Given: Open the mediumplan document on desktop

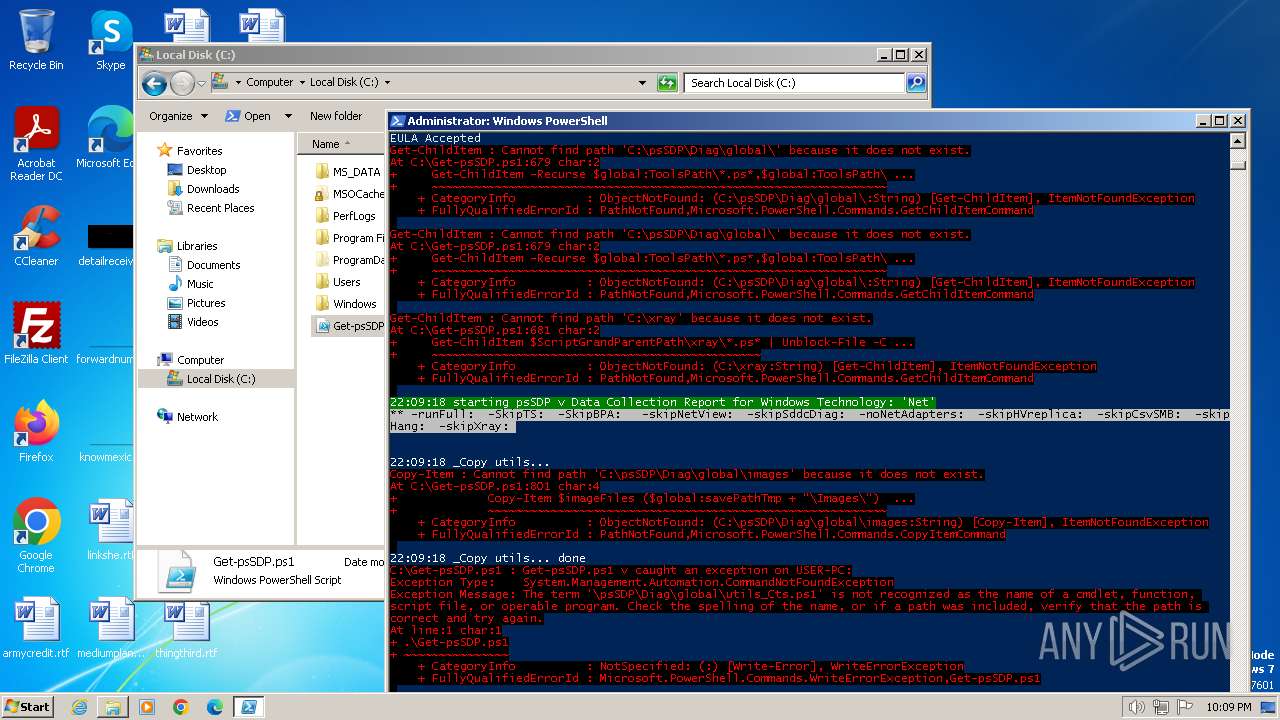Looking at the screenshot, I should (110, 628).
